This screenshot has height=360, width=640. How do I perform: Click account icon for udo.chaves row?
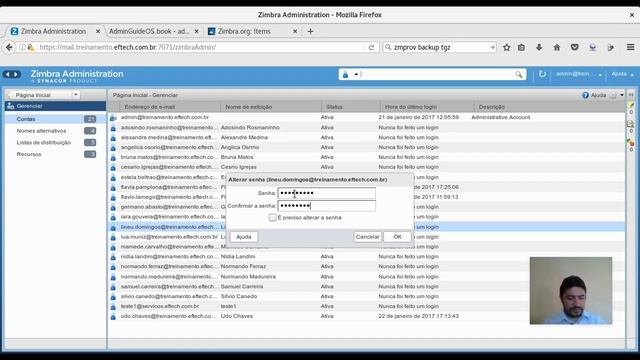(113, 317)
